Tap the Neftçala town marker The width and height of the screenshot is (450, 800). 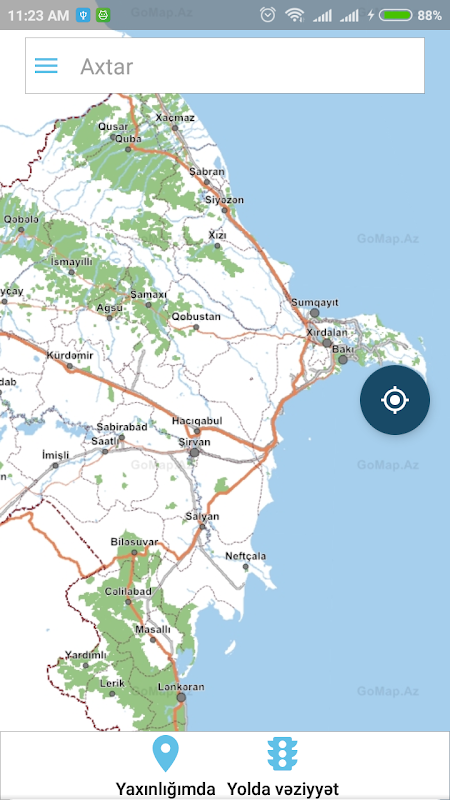click(x=245, y=567)
